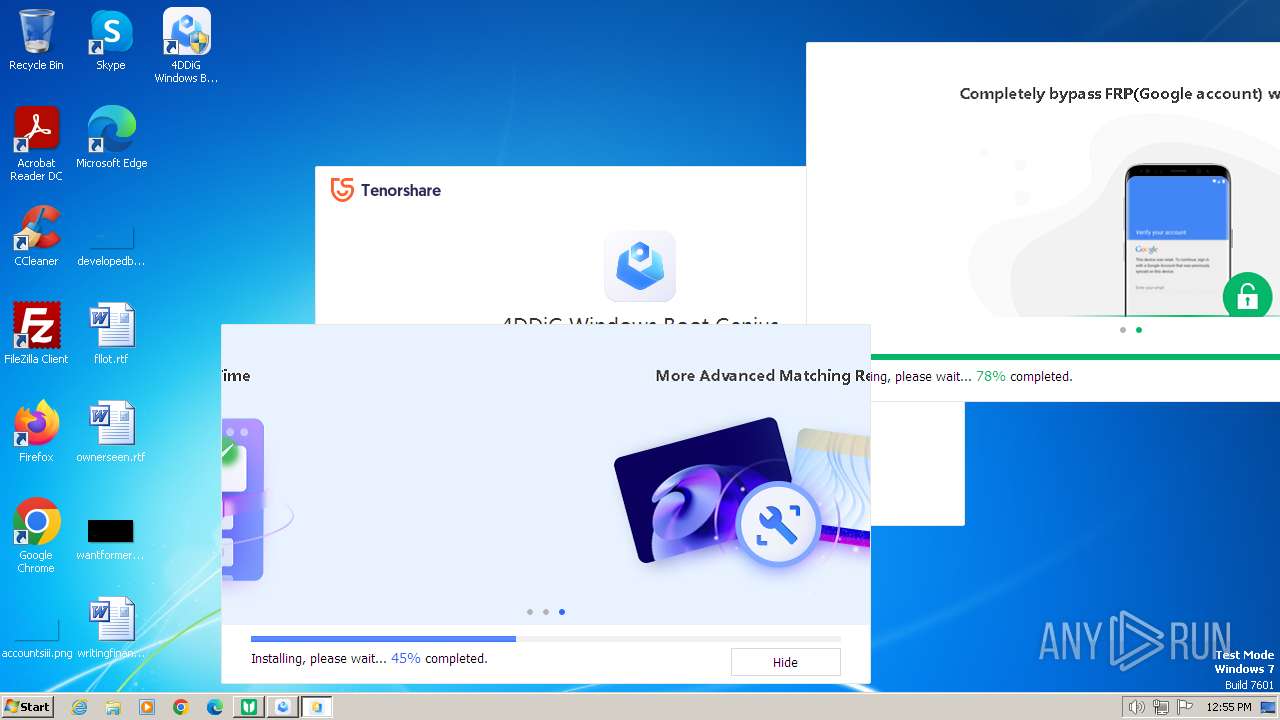Viewport: 1280px width, 720px height.
Task: Click the 4DDiG Boot Genius app logo
Action: [x=640, y=266]
